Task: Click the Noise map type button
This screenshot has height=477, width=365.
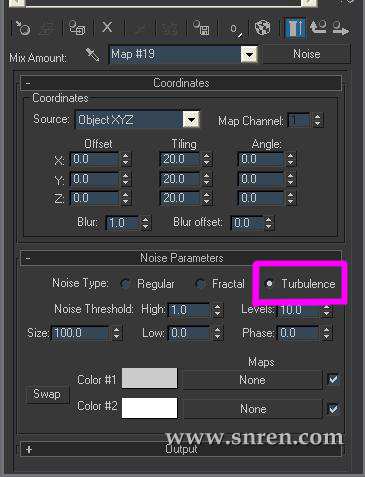Action: click(x=307, y=54)
